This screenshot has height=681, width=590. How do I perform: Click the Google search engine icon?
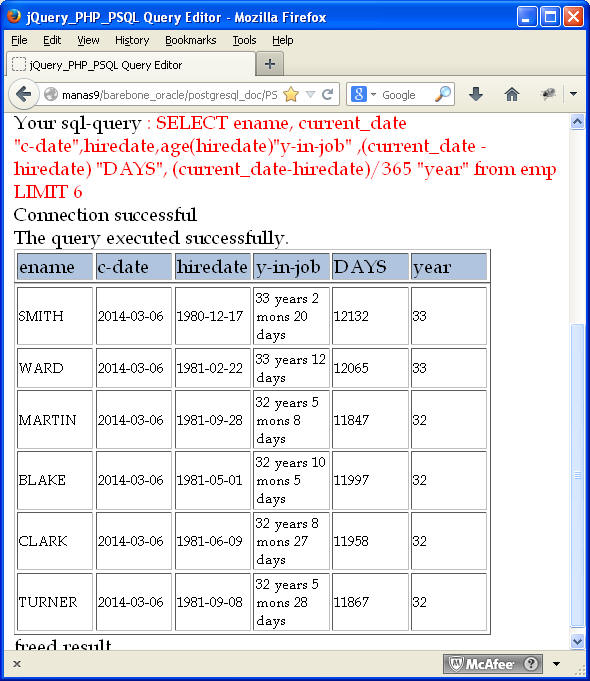coord(358,94)
